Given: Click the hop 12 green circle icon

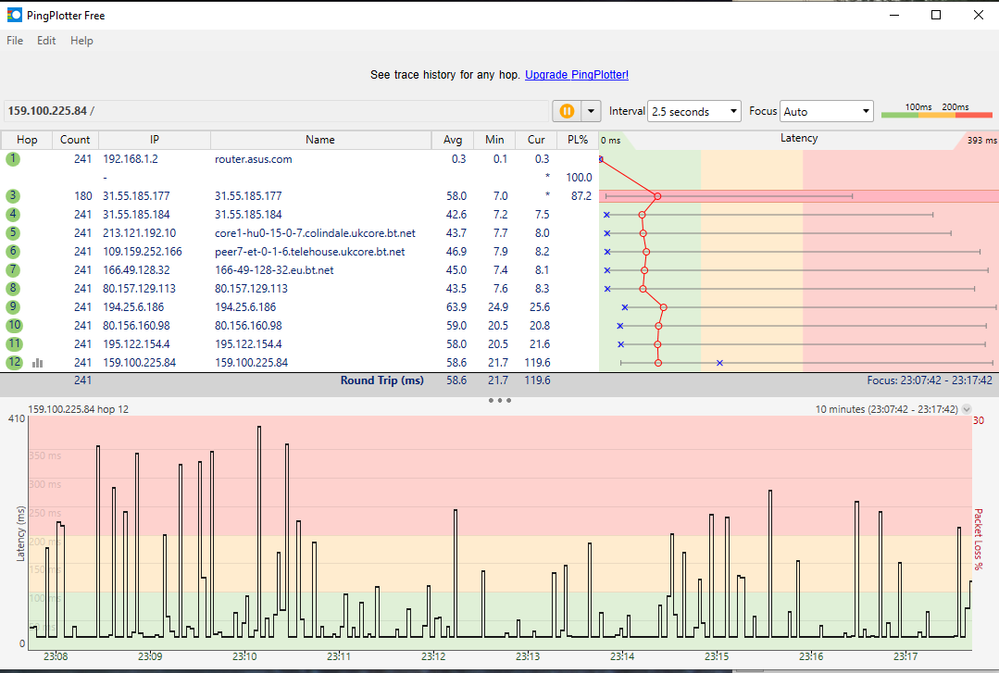Looking at the screenshot, I should [13, 362].
